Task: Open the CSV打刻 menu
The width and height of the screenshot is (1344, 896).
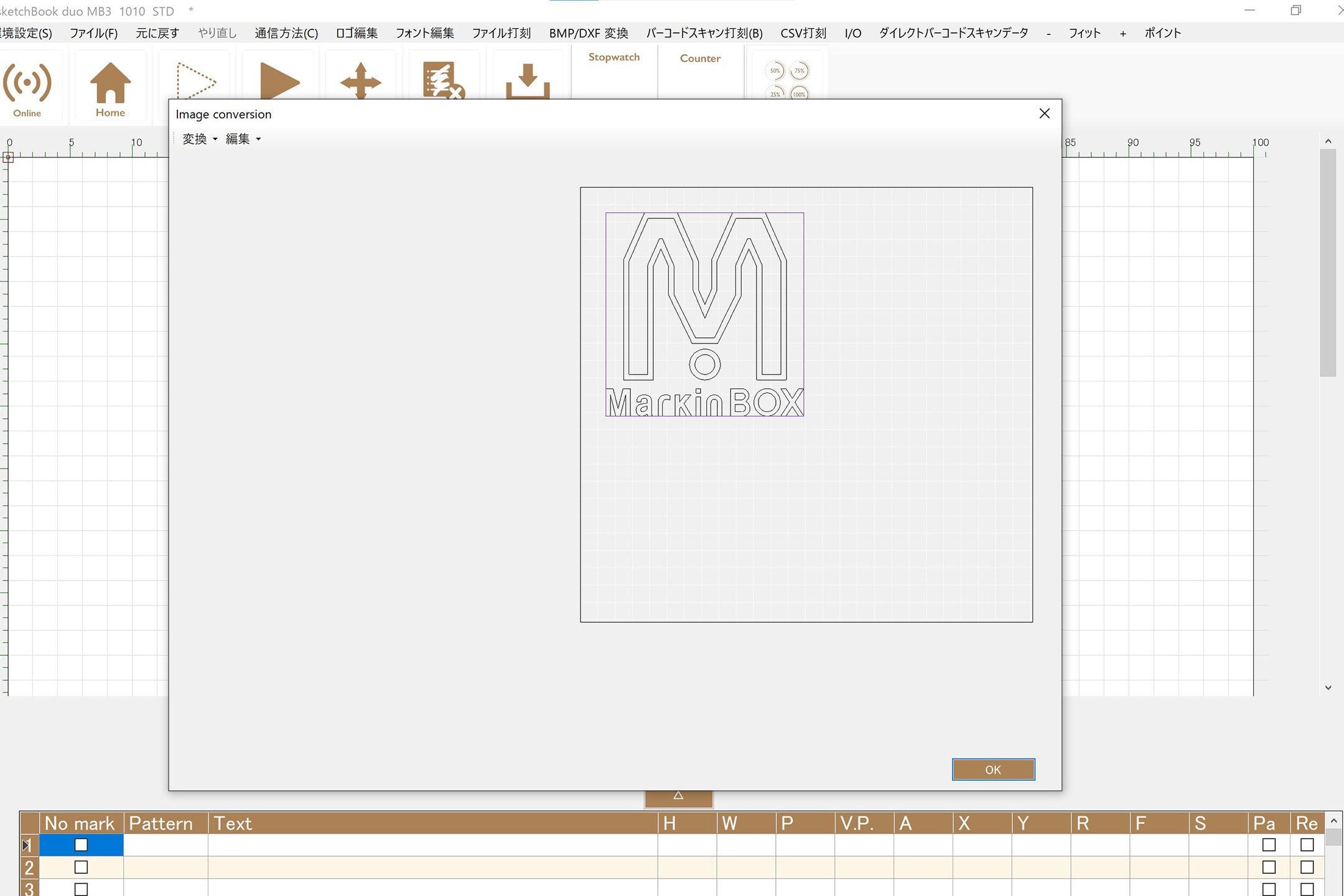Action: (x=803, y=33)
